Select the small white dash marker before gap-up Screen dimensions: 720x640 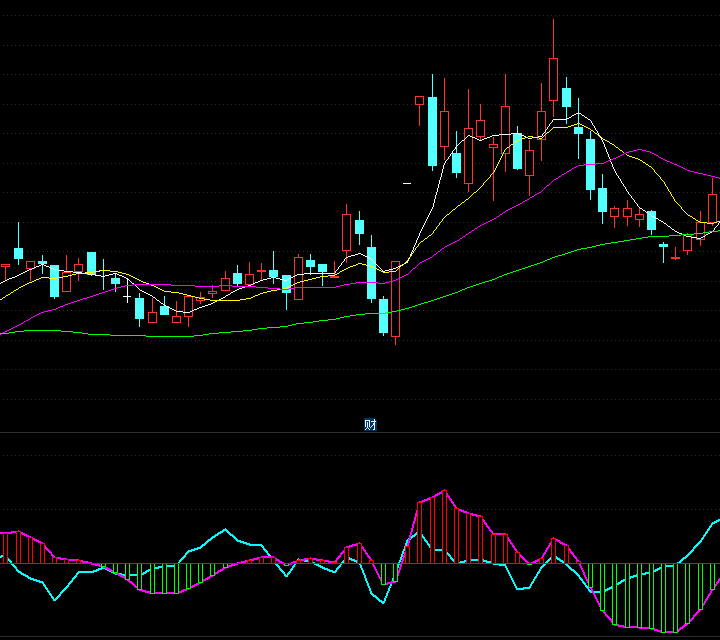[407, 183]
